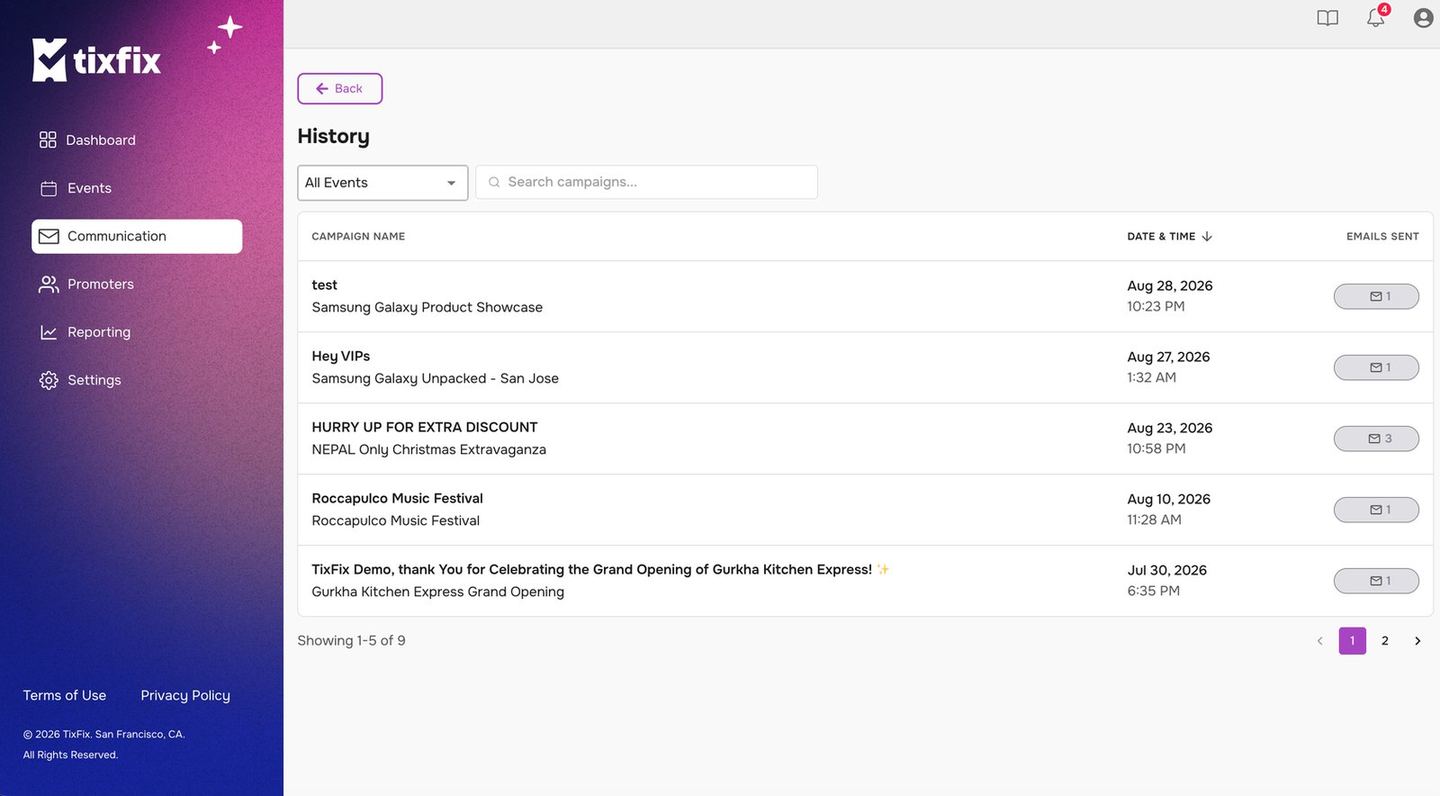Click the Settings gear icon

coord(48,380)
